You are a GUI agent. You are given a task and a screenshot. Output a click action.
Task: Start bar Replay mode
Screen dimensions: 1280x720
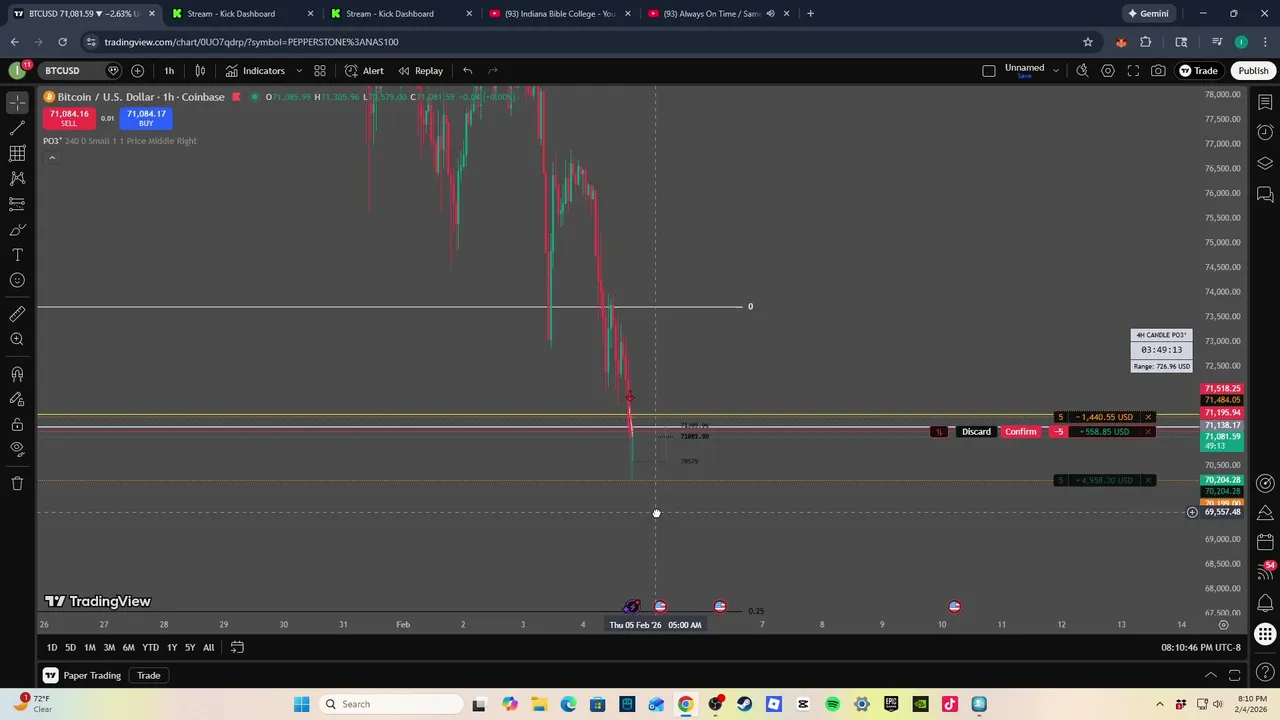[420, 70]
